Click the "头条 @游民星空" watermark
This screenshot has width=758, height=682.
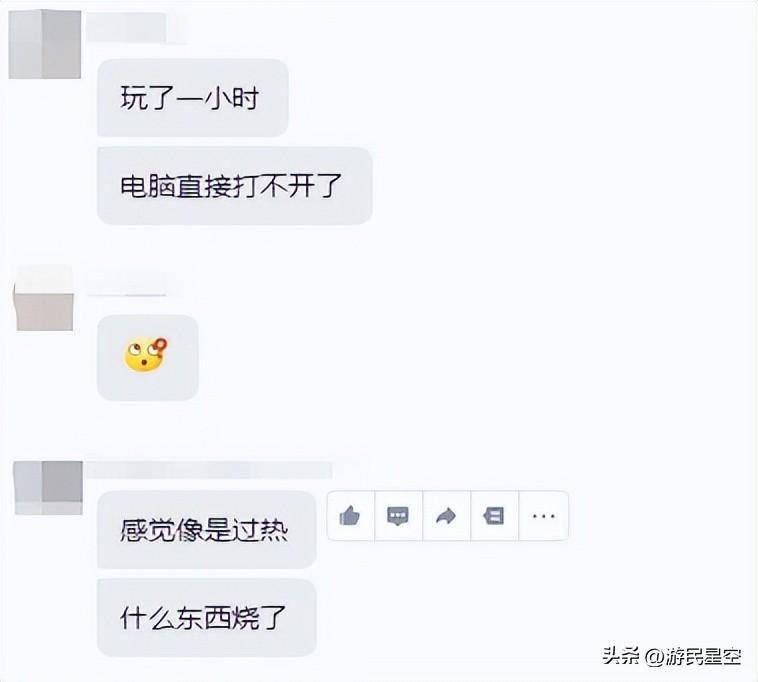672,656
